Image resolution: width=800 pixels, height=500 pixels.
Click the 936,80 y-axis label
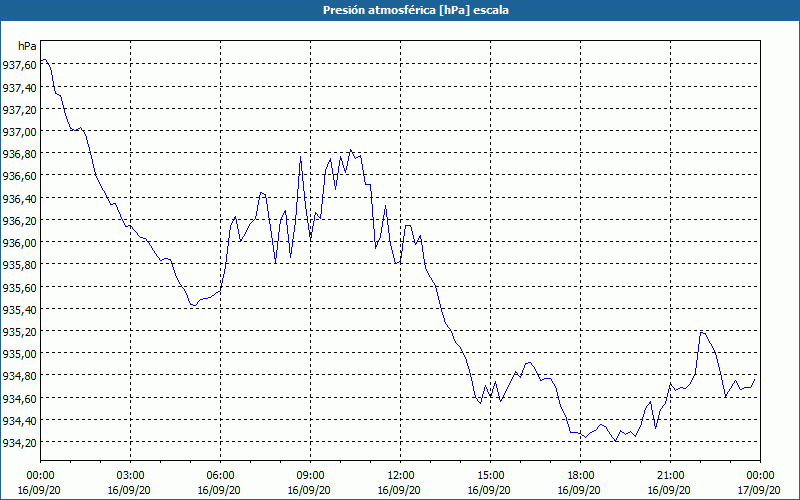19,154
